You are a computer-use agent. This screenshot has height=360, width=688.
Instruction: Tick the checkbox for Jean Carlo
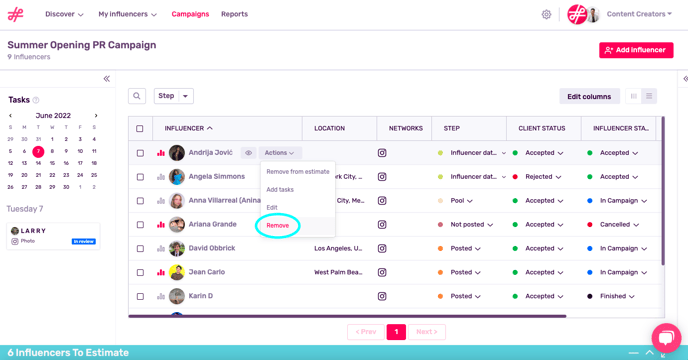tap(140, 273)
